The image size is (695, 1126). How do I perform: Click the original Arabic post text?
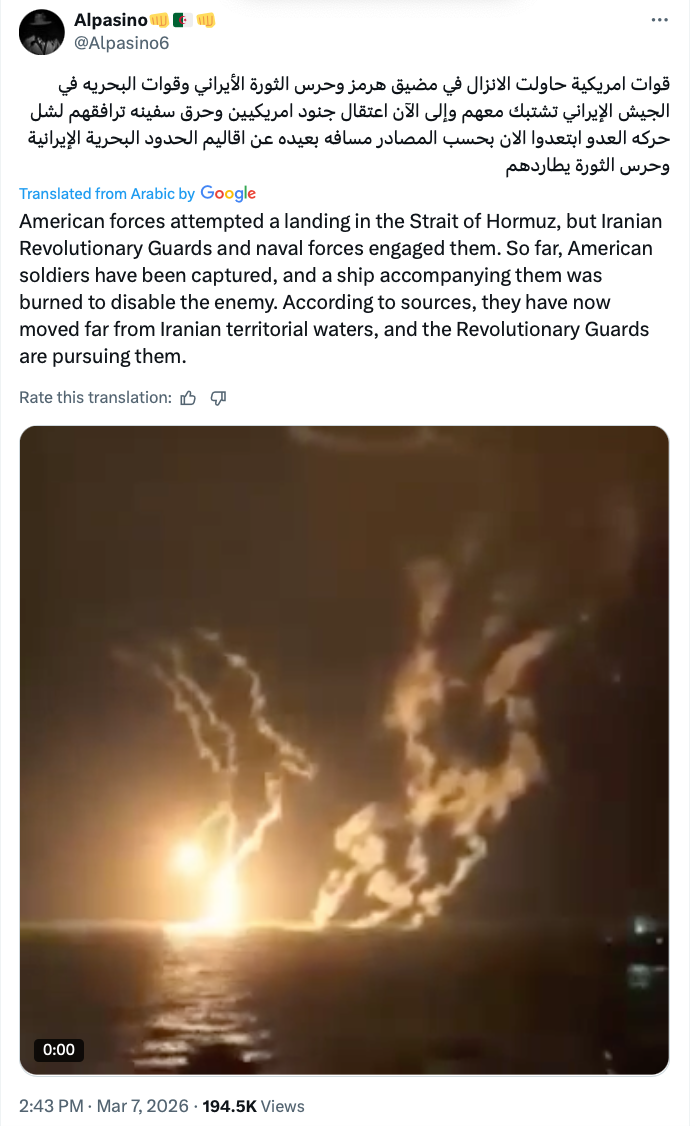(348, 124)
